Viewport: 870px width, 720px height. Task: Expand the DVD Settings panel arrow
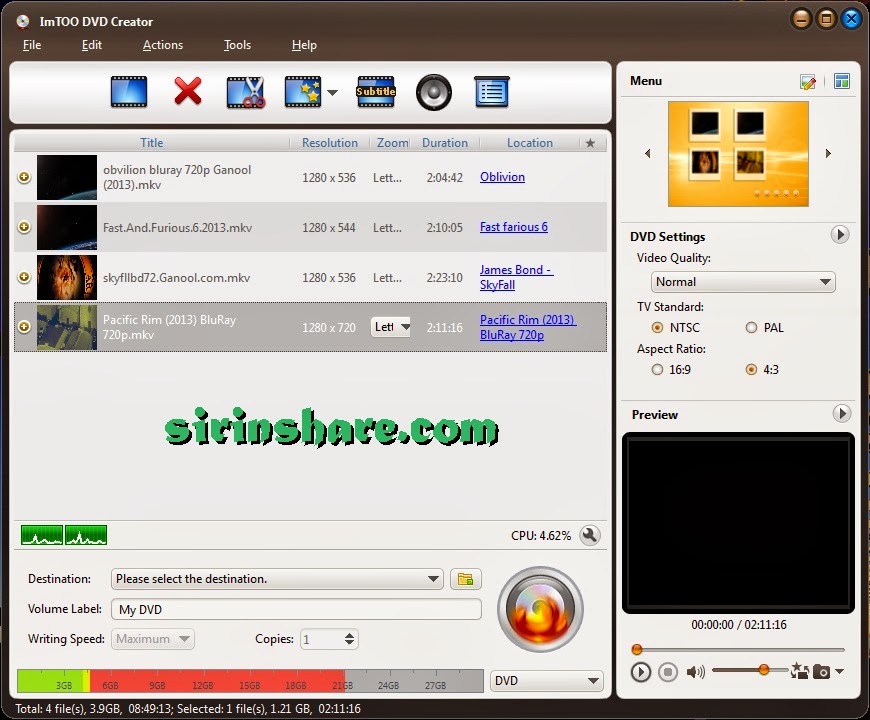(x=839, y=235)
